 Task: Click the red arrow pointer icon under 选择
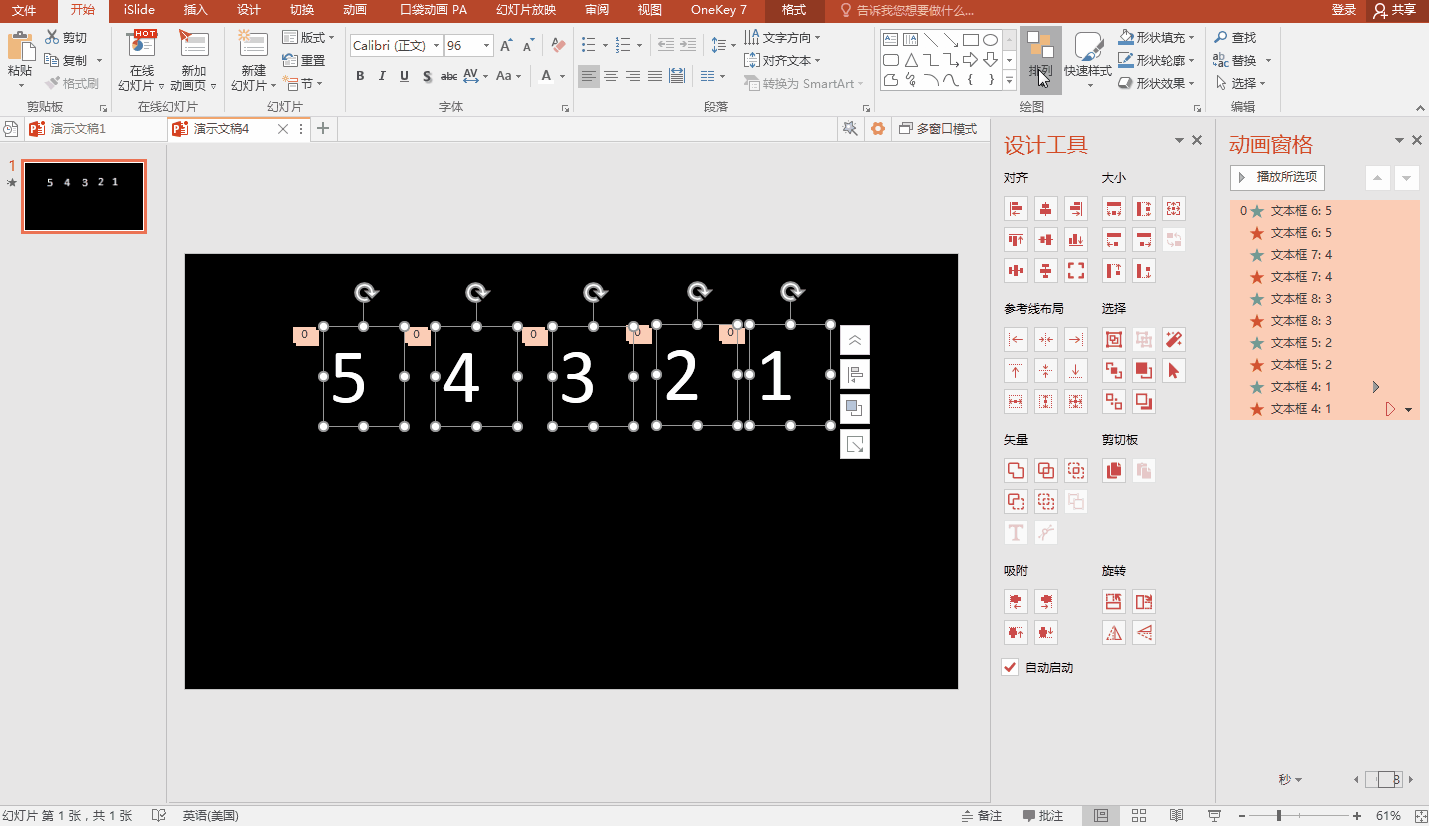tap(1174, 370)
